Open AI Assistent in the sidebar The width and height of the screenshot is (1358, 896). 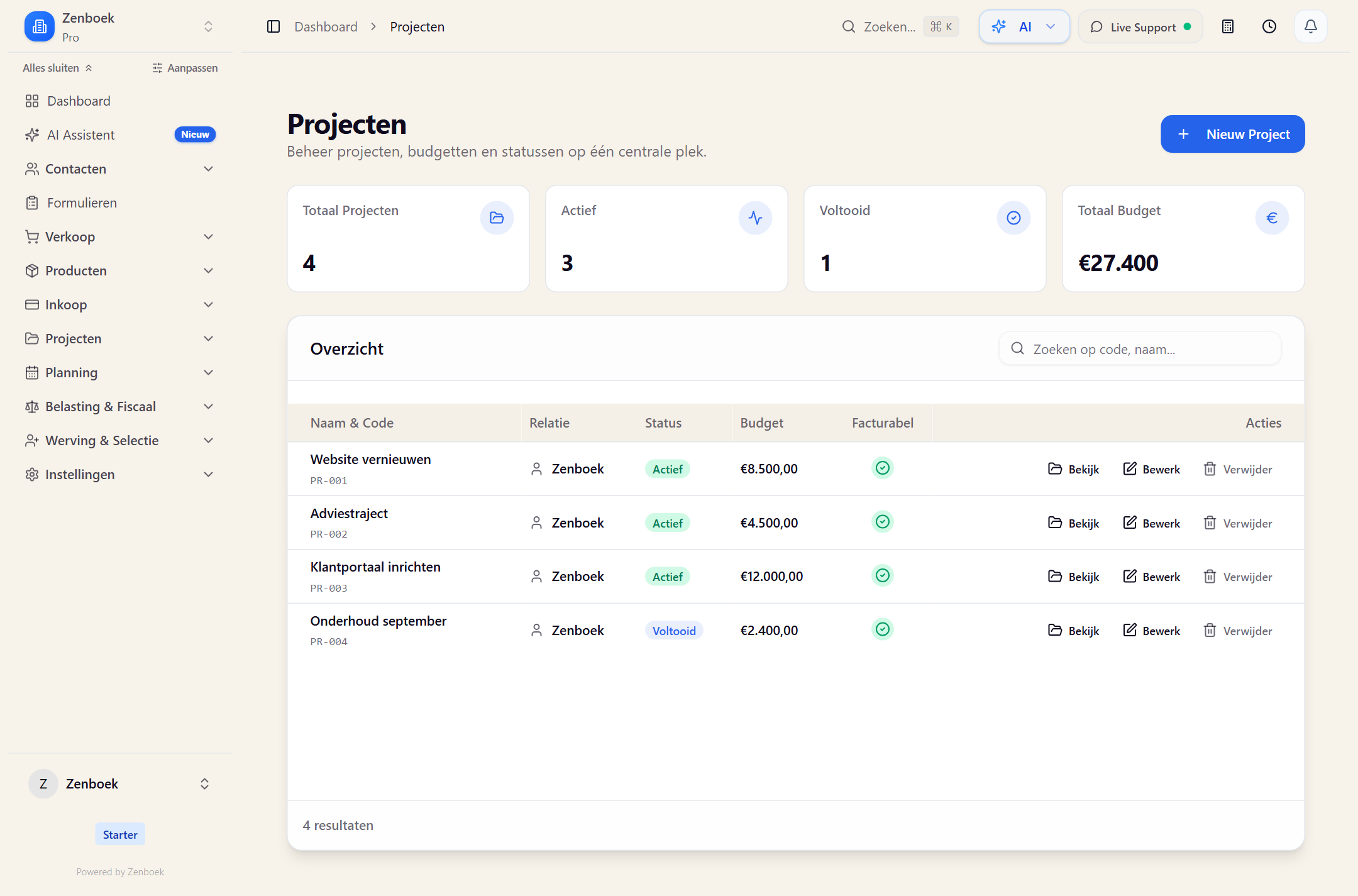click(x=119, y=135)
